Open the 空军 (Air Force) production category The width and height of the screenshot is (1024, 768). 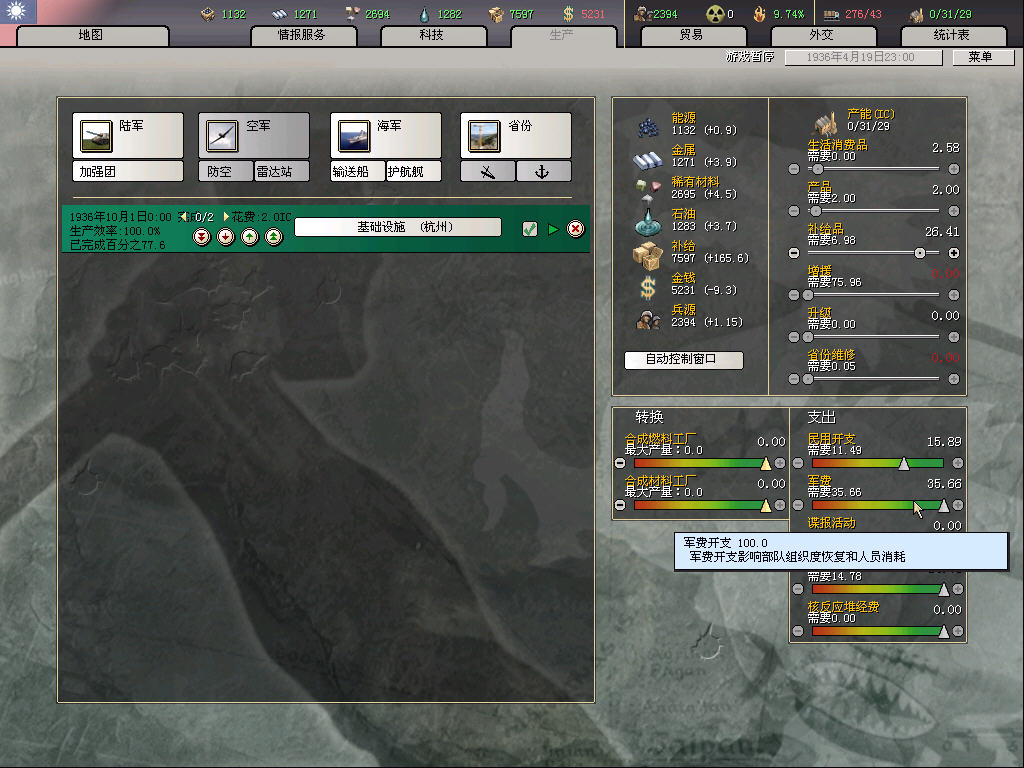click(x=253, y=135)
